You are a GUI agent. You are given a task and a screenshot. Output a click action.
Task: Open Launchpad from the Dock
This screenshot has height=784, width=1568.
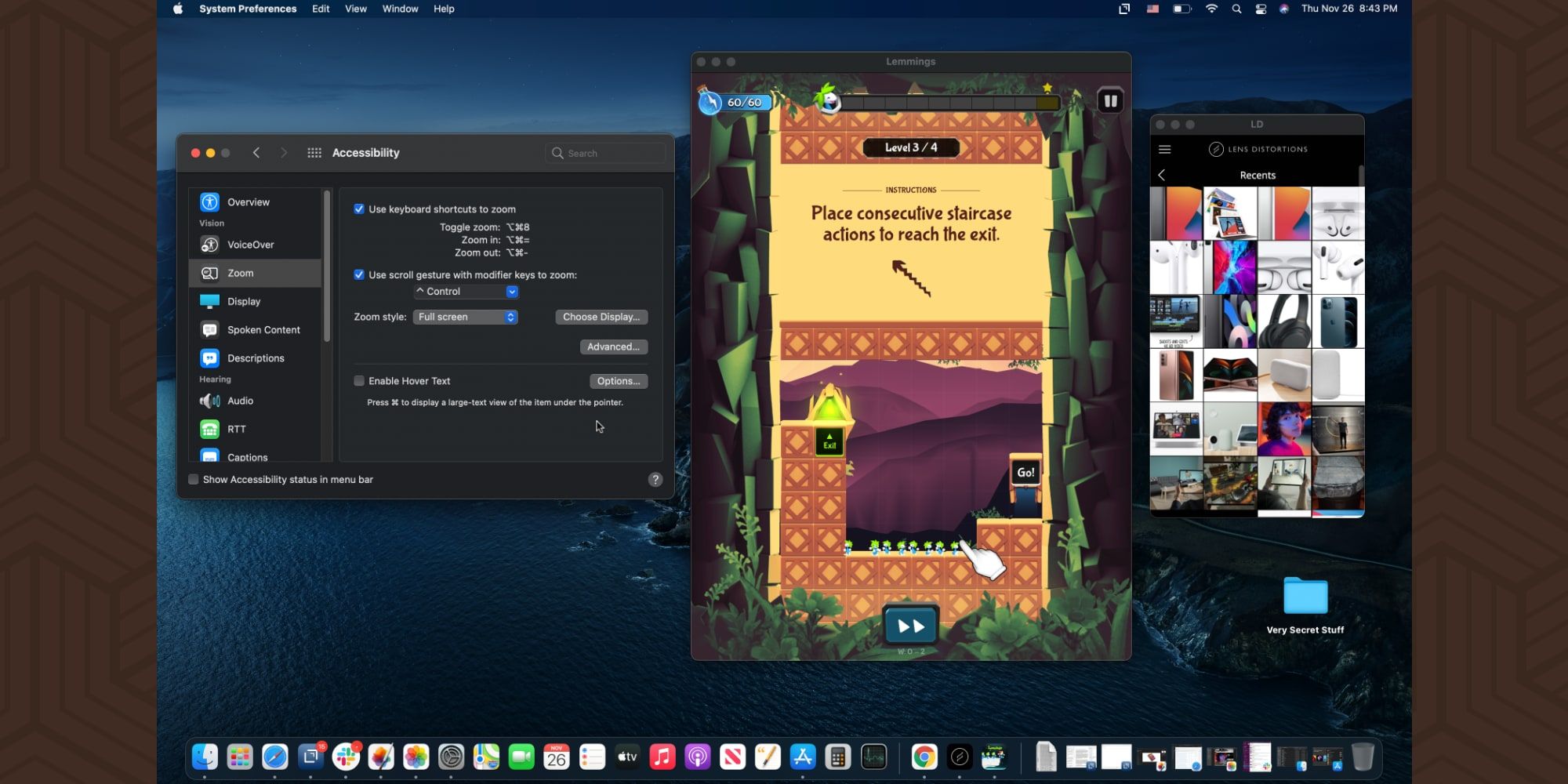click(x=240, y=757)
